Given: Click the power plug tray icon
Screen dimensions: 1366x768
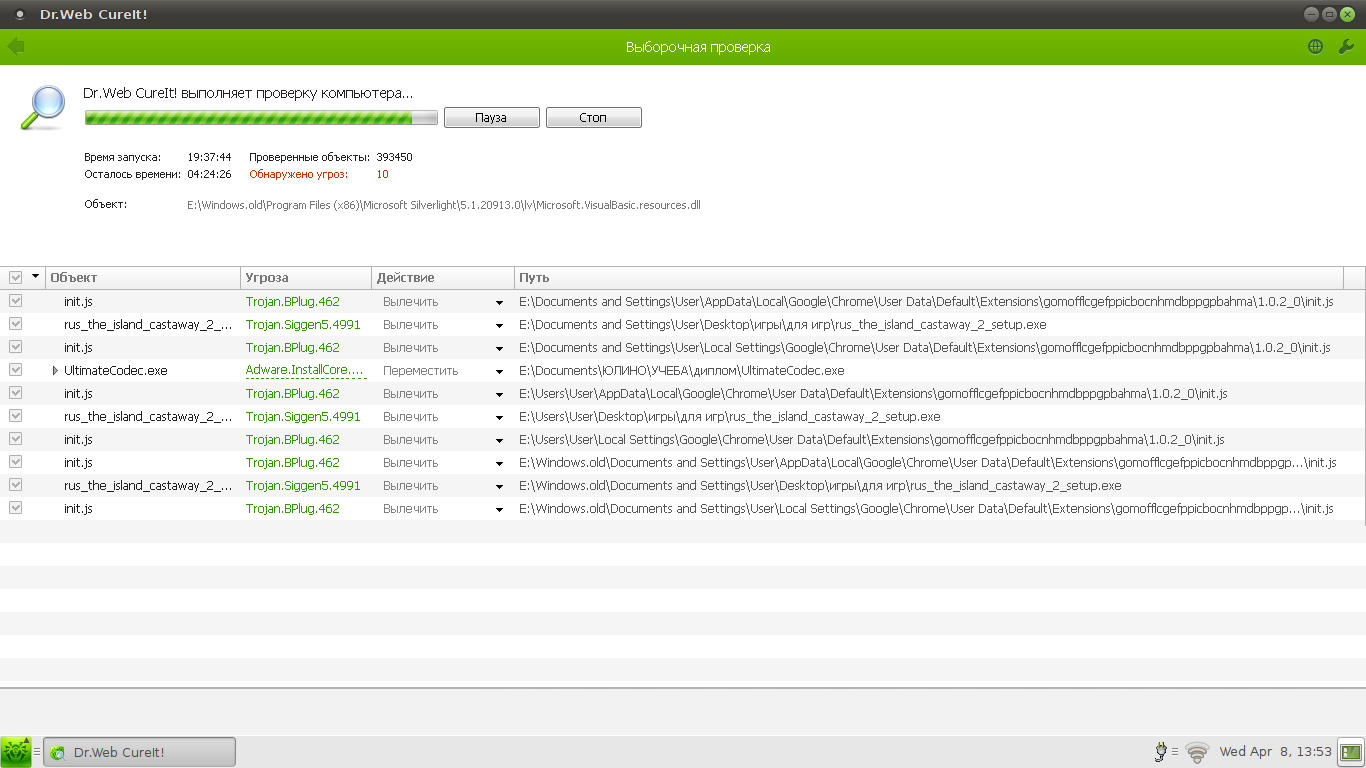Looking at the screenshot, I should 1161,752.
